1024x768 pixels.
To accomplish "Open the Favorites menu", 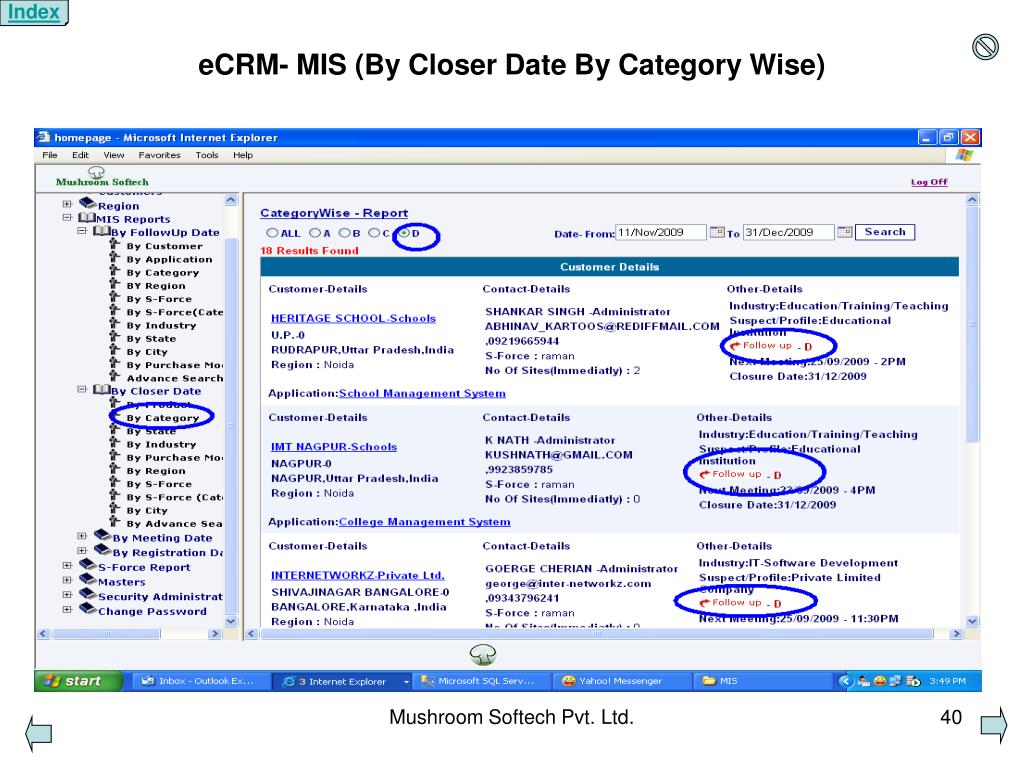I will [159, 155].
